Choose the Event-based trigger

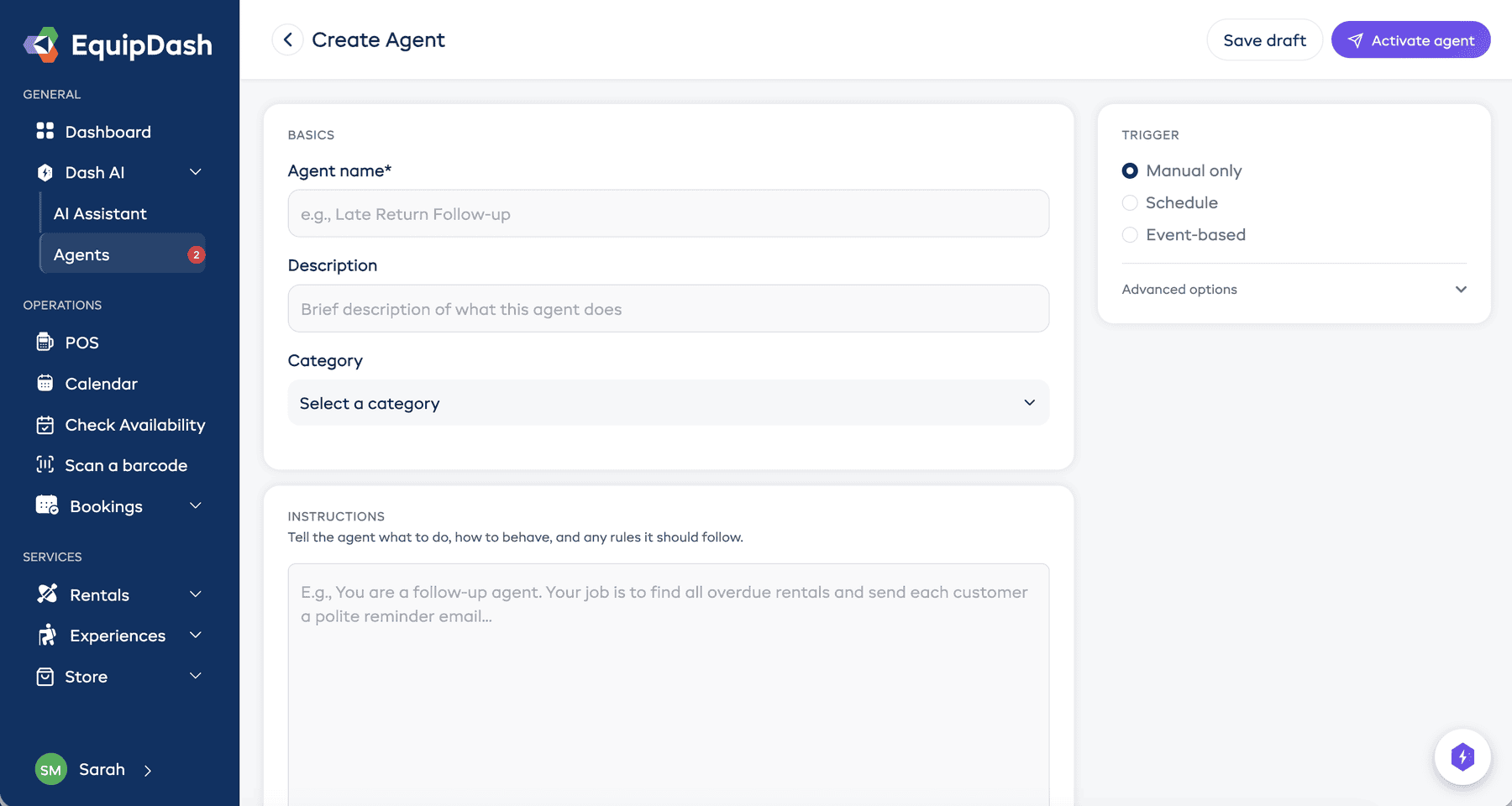pyautogui.click(x=1130, y=235)
